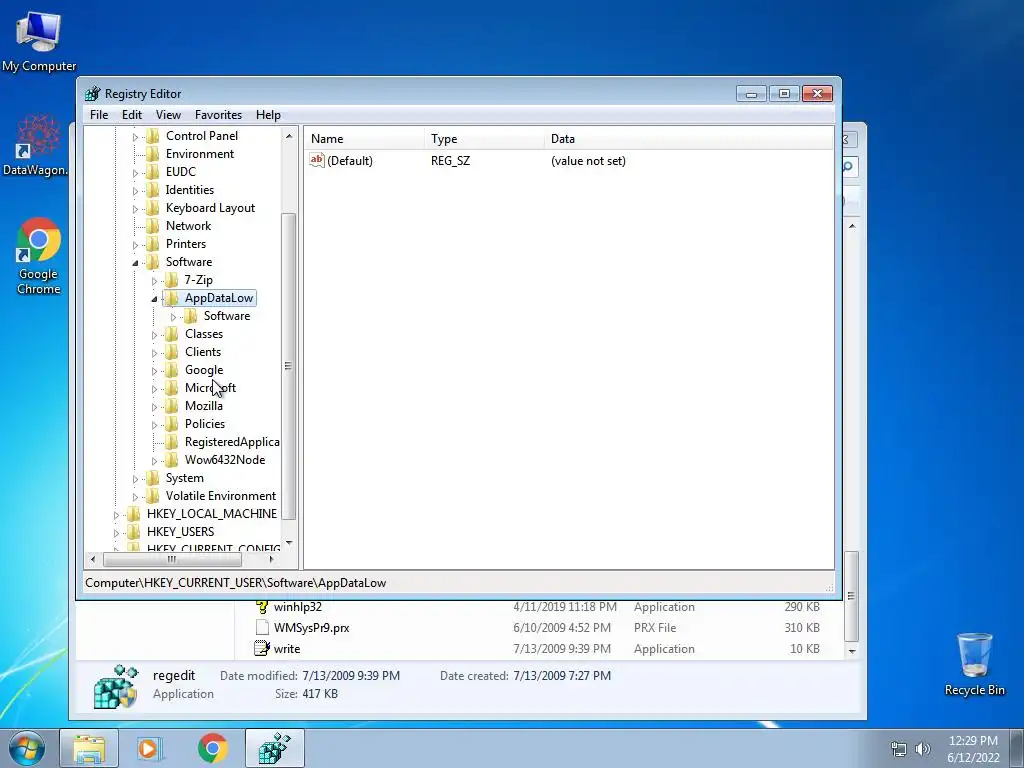Click the tree horizontal scroll right arrow
This screenshot has height=768, width=1024.
(x=272, y=559)
